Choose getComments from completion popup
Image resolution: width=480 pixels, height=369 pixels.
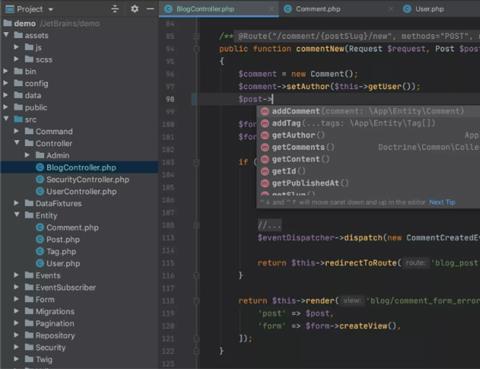tap(368, 147)
